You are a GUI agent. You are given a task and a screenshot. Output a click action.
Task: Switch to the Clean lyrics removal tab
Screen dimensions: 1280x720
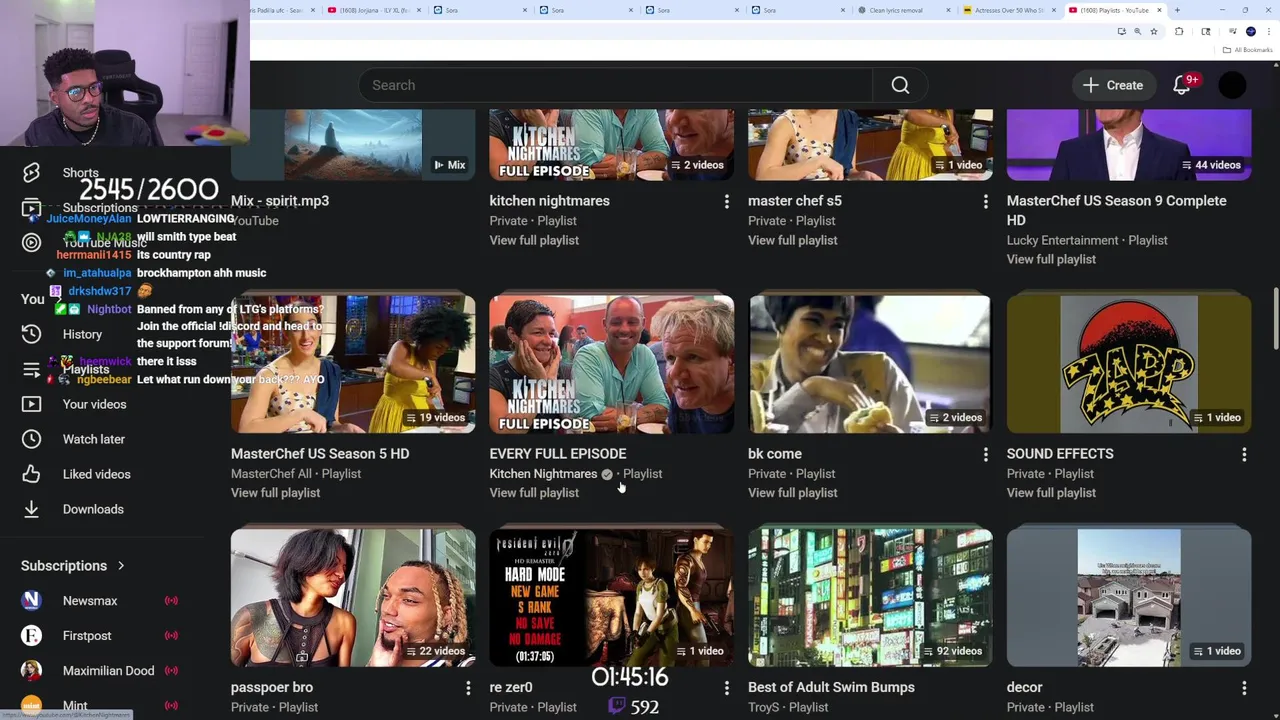point(903,10)
